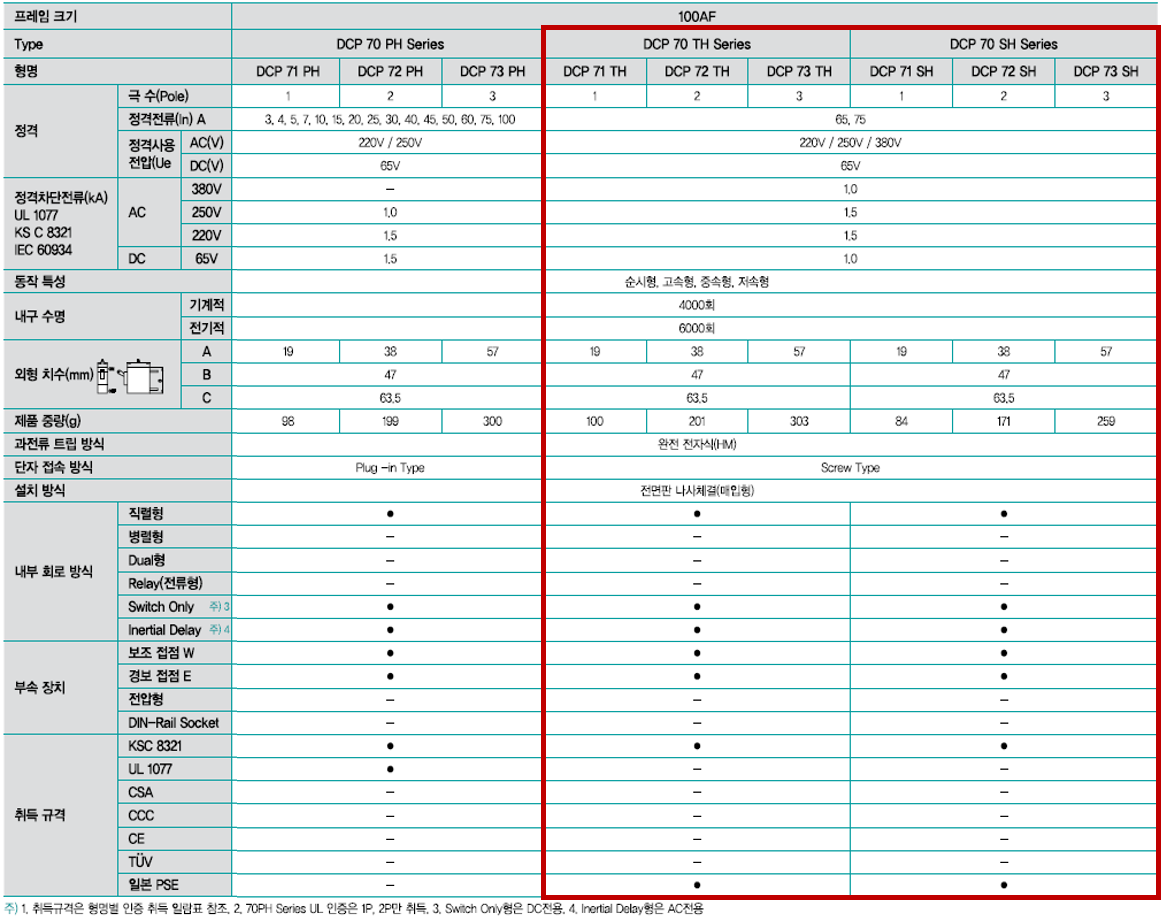This screenshot has height=921, width=1161.
Task: Select the 전면판 나사체결(매입형) installation cell
Action: tap(696, 491)
